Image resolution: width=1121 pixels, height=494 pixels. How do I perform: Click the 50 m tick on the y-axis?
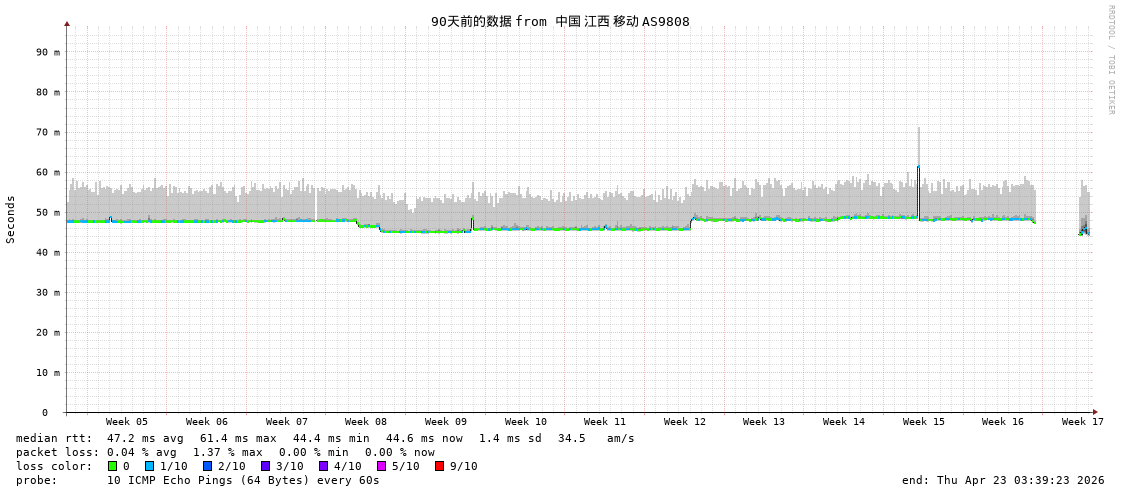click(49, 212)
